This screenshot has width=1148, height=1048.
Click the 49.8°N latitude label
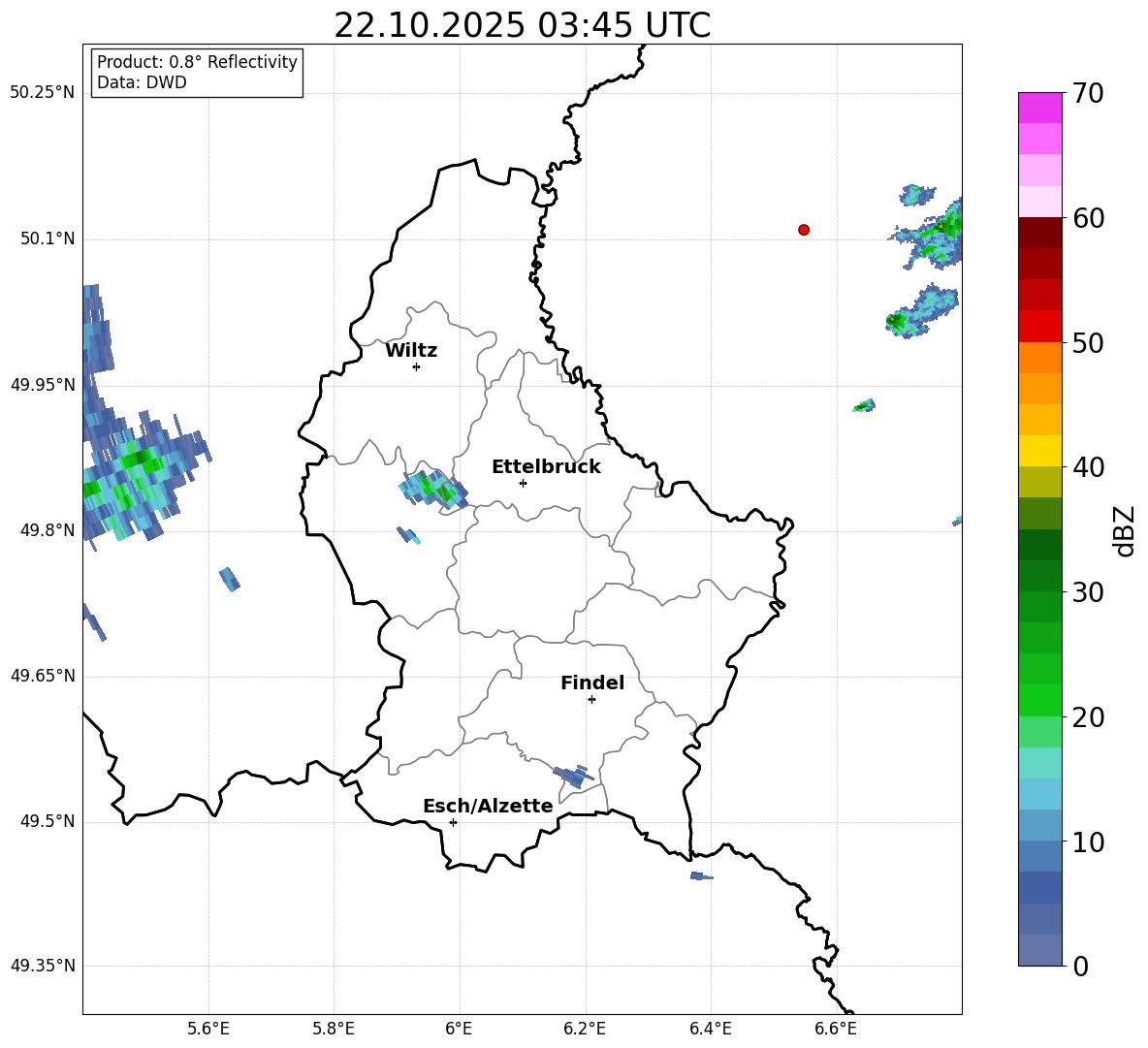(48, 530)
